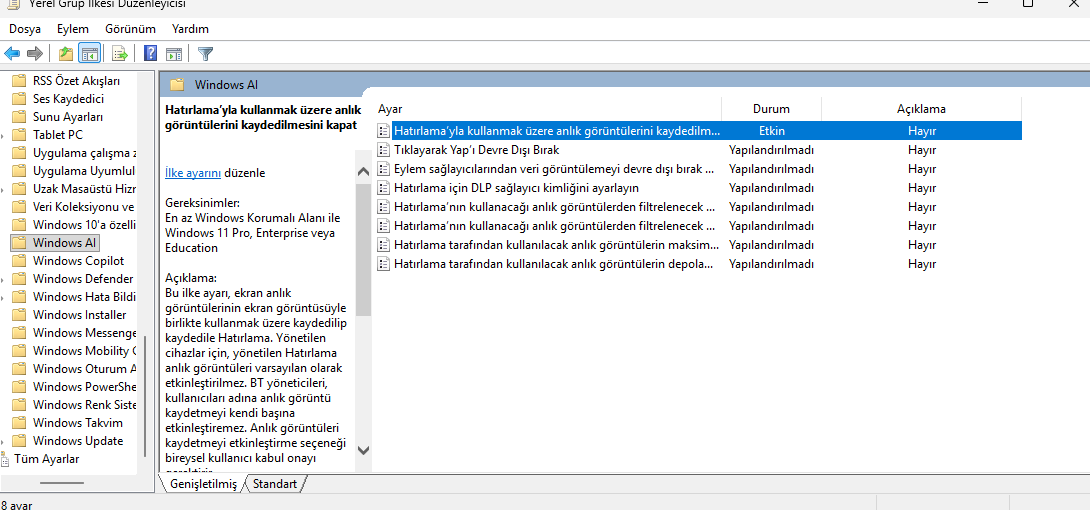Open Help via question mark icon
Image resolution: width=1090 pixels, height=510 pixels.
150,53
